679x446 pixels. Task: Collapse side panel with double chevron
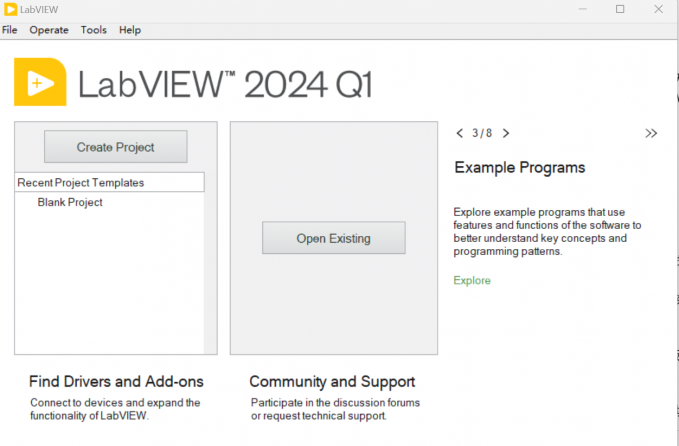pos(651,133)
